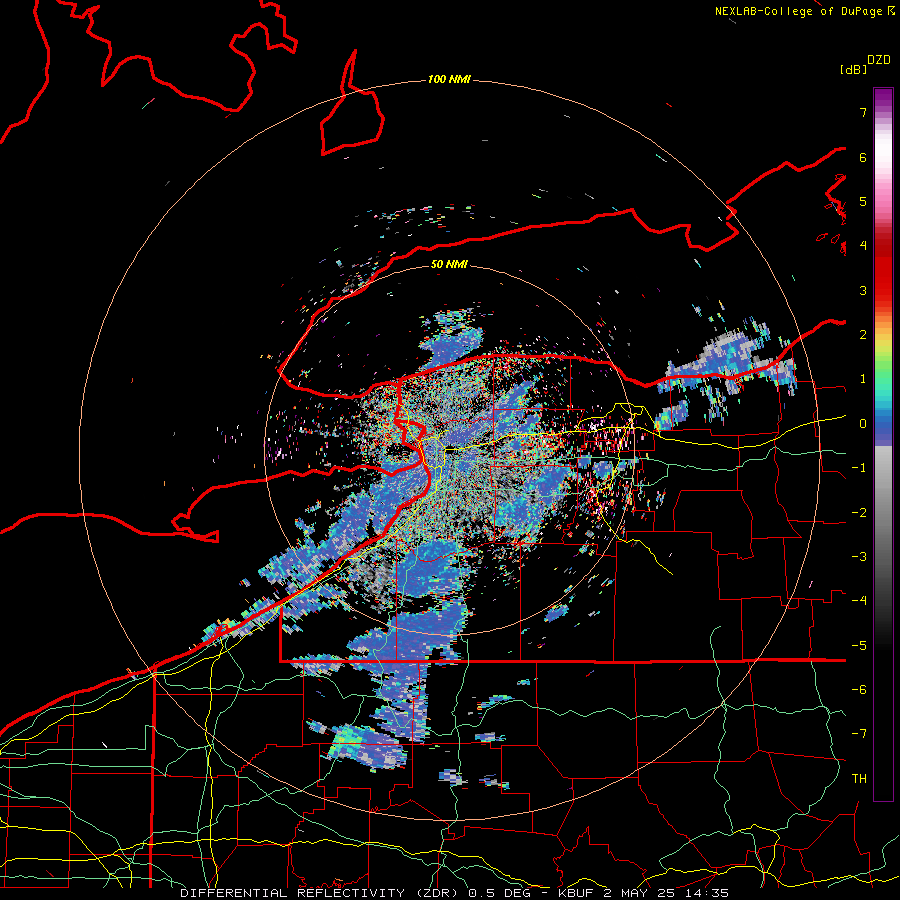The image size is (900, 900).
Task: Click the 2 dB tick label
Action: 863,335
